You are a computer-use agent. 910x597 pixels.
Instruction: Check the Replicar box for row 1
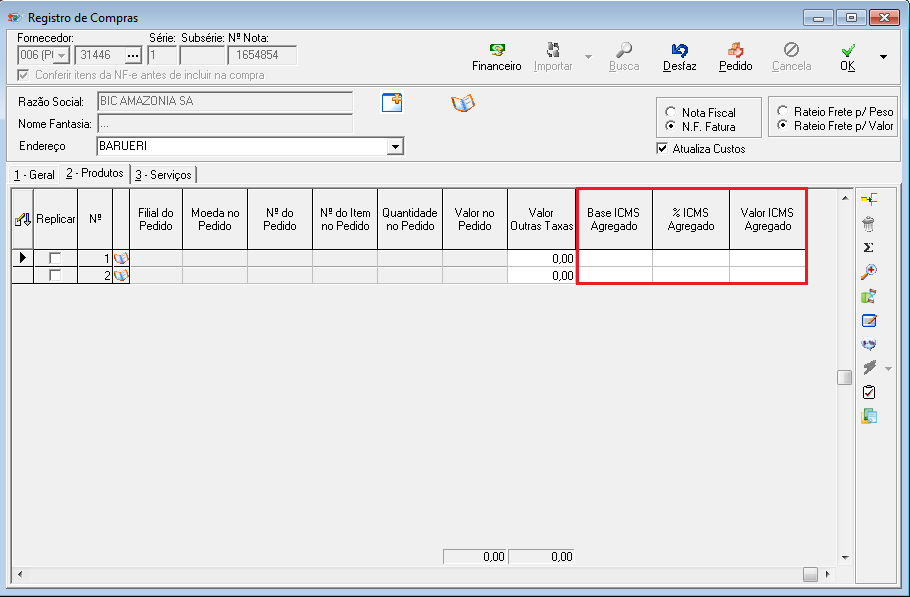click(55, 258)
